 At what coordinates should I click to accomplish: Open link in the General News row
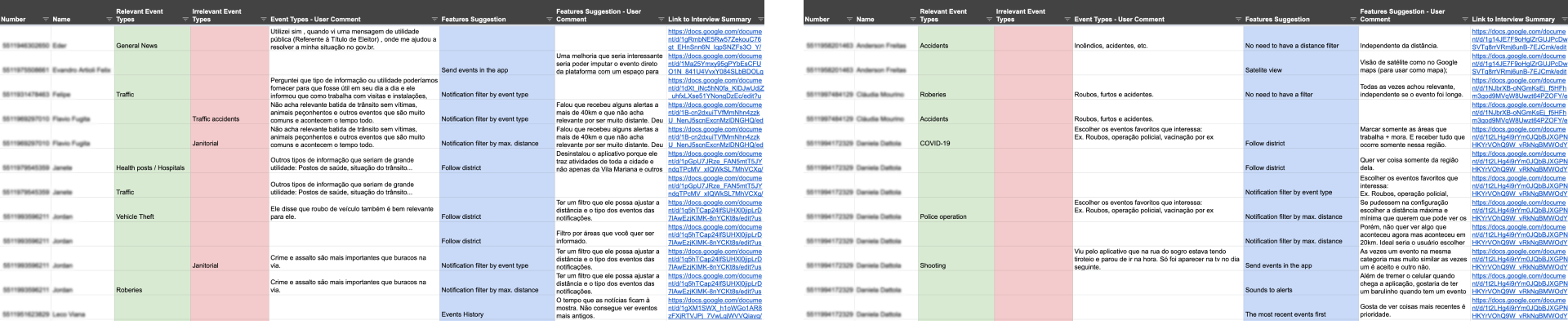coord(715,39)
